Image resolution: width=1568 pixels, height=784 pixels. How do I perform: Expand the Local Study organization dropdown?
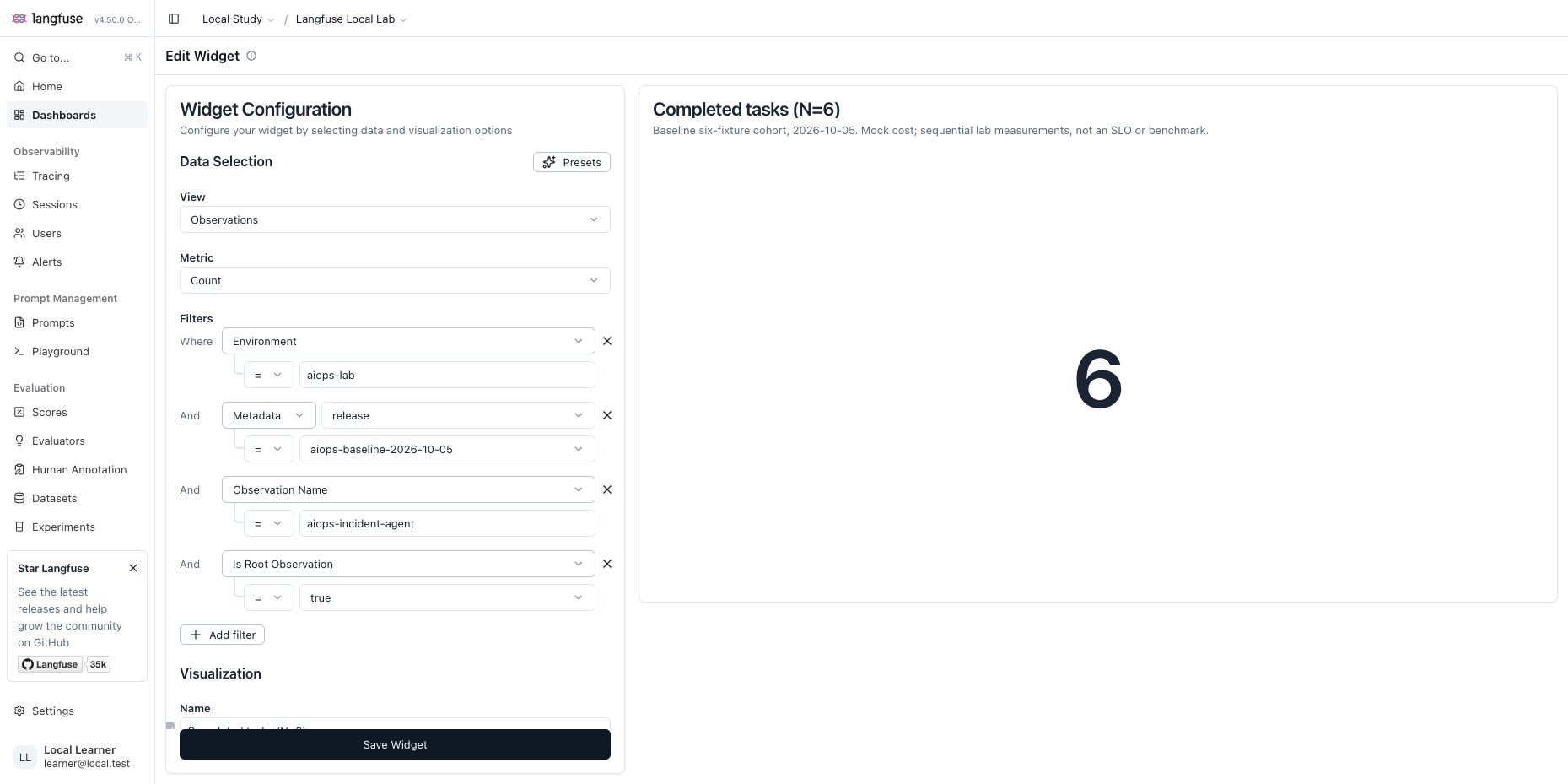pos(238,19)
